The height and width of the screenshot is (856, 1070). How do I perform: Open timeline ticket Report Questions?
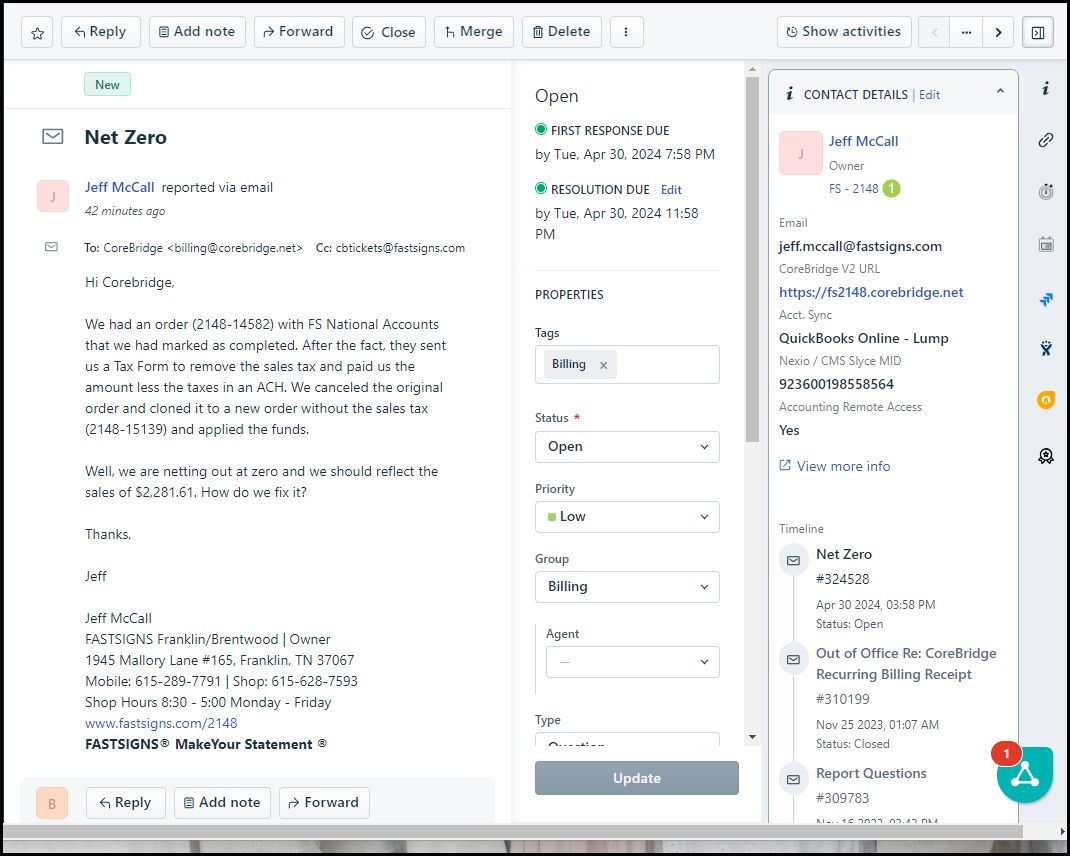871,773
